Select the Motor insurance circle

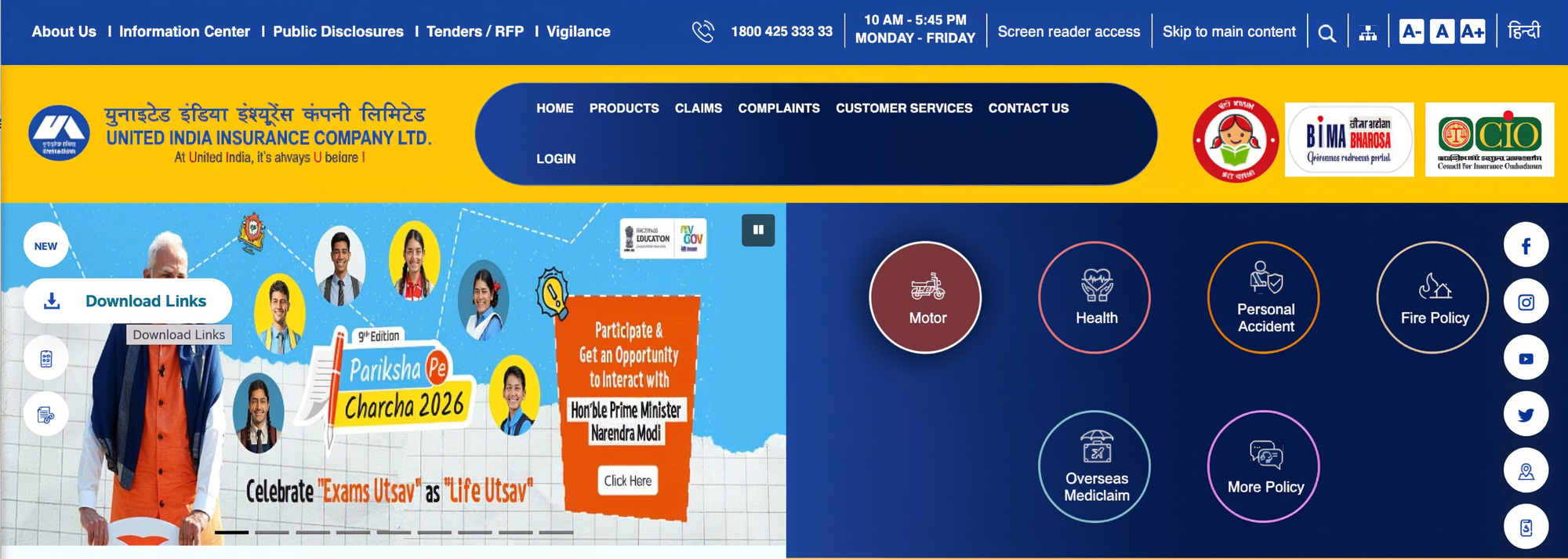click(x=926, y=298)
